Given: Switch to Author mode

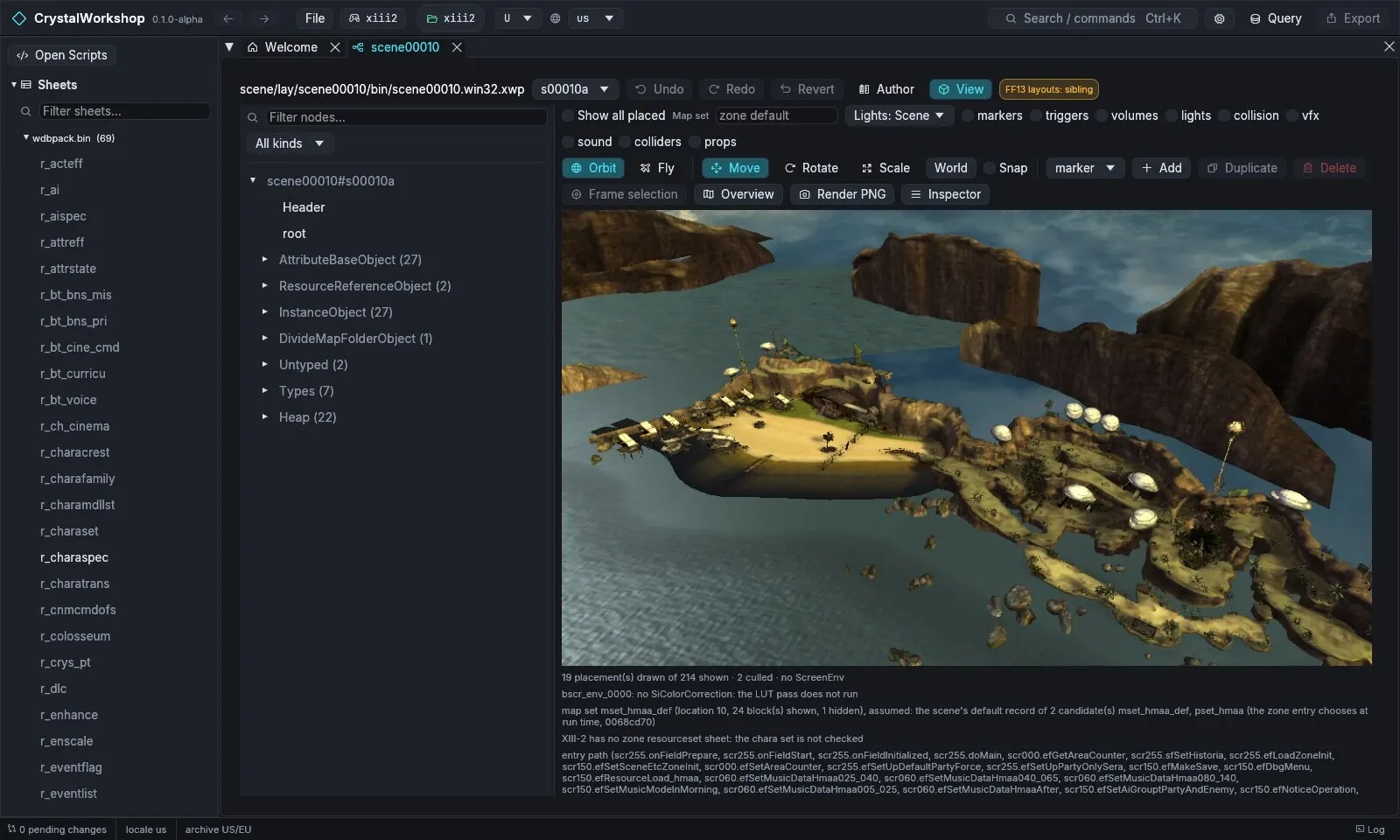Looking at the screenshot, I should (886, 89).
